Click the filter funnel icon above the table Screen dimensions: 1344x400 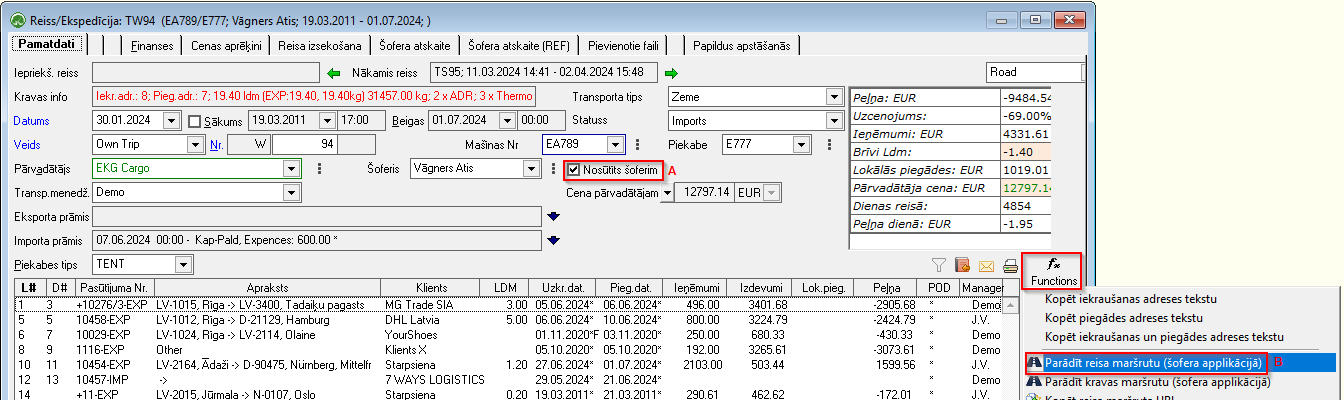pos(939,265)
